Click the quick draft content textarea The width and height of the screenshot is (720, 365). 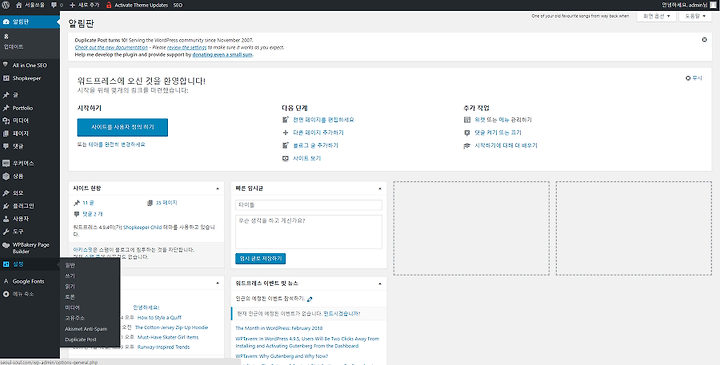[x=309, y=232]
